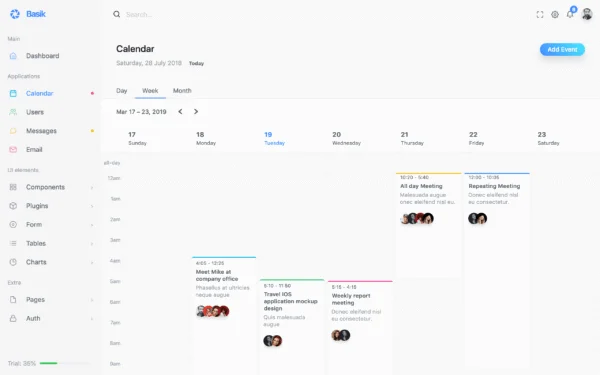This screenshot has height=375, width=600.
Task: Open Email from the sidebar
Action: tap(34, 150)
